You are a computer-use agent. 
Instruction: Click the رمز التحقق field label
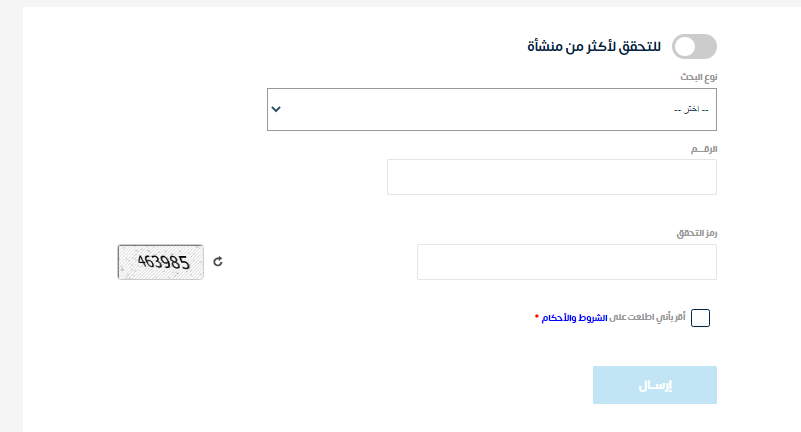(x=698, y=233)
